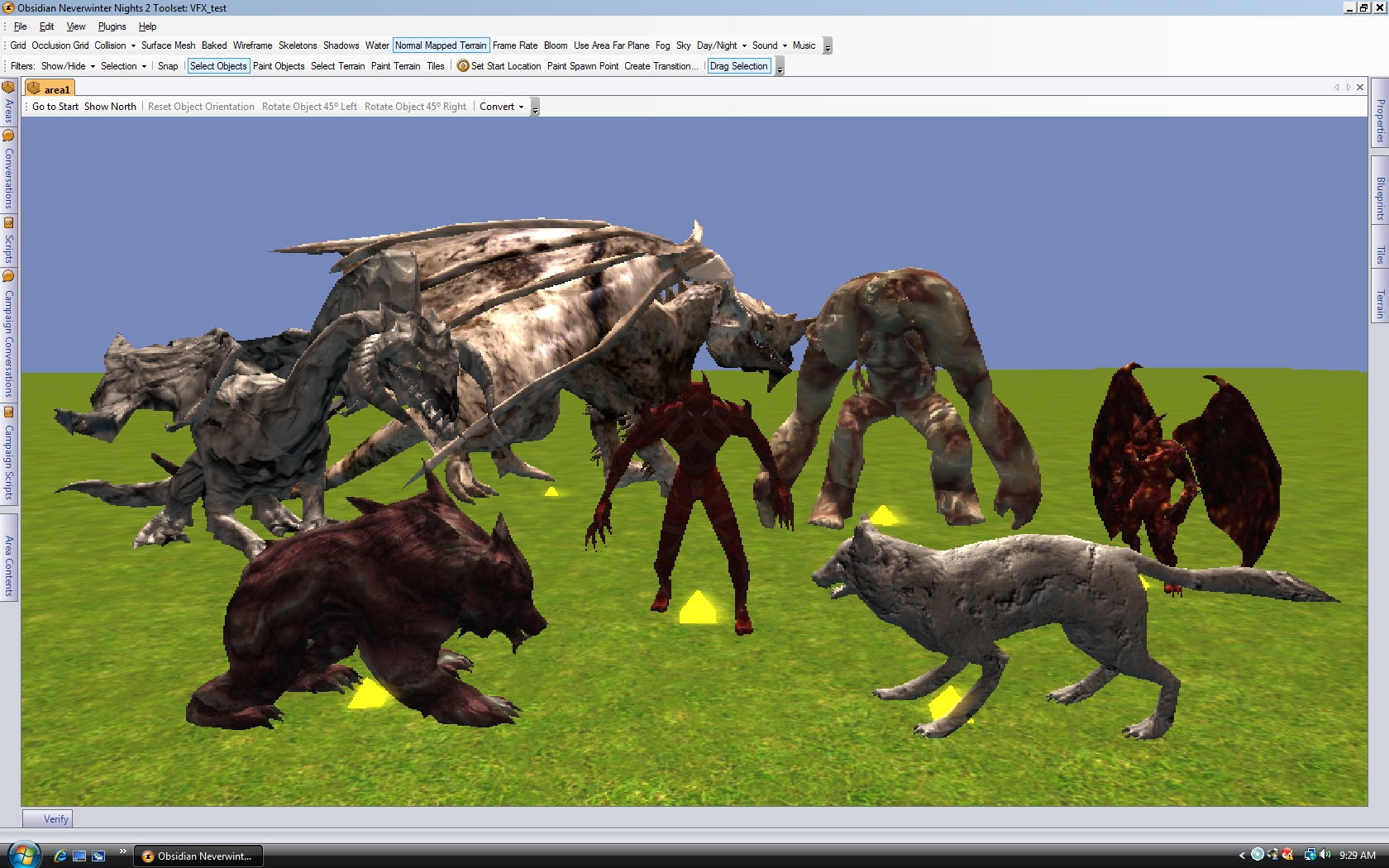Image resolution: width=1389 pixels, height=868 pixels.
Task: Open the Show/Hide filters dropdown
Action: [68, 66]
